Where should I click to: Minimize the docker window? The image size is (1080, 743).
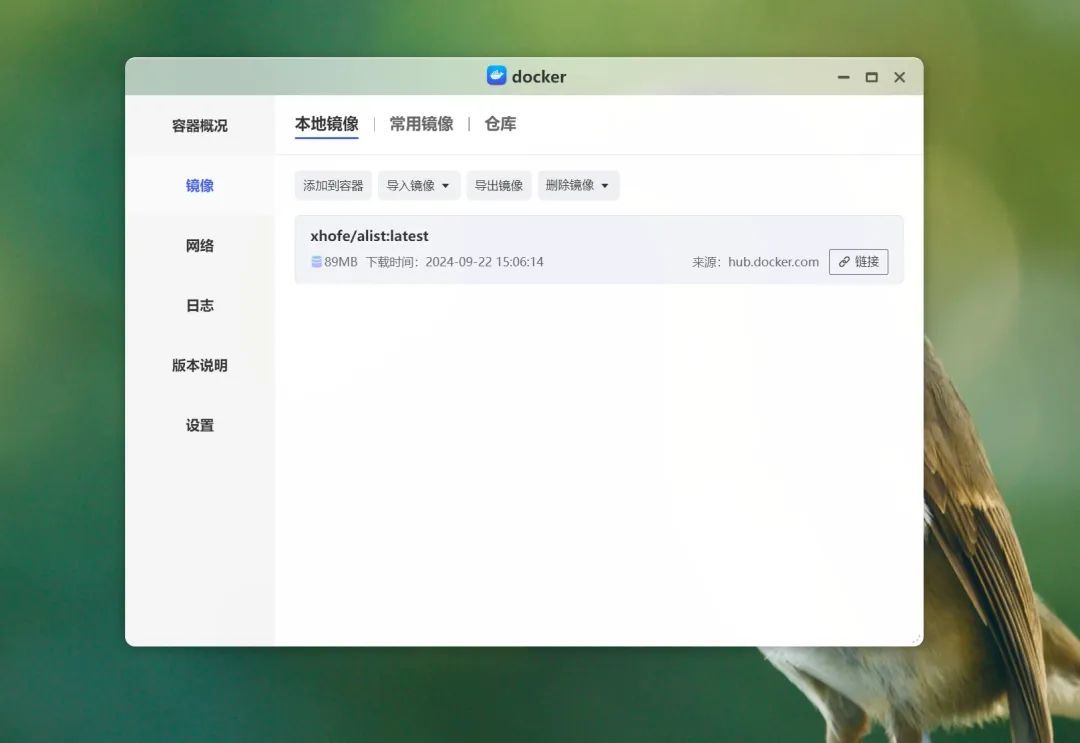point(844,77)
